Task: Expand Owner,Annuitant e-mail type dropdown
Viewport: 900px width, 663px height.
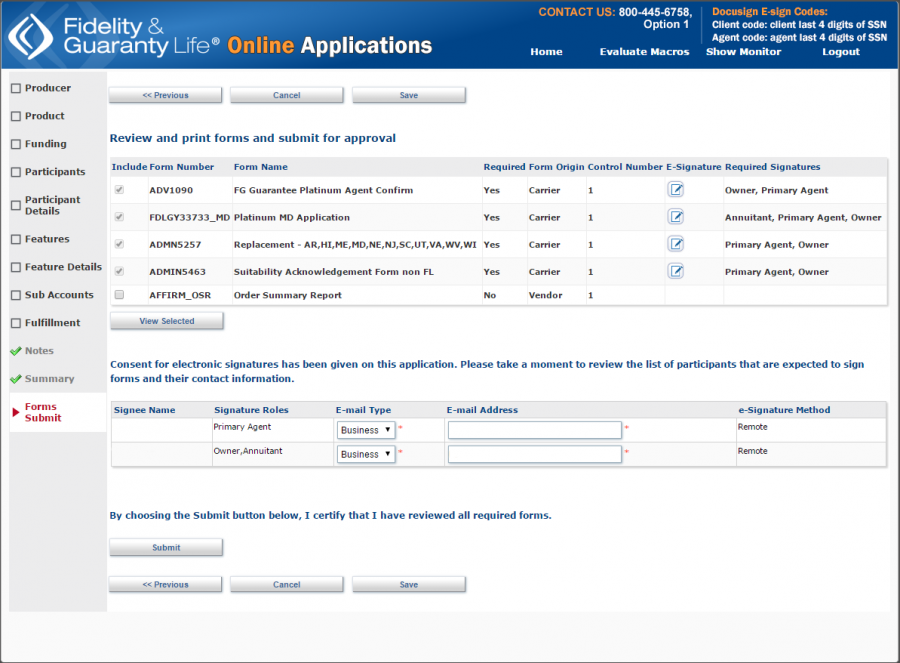Action: pyautogui.click(x=366, y=454)
